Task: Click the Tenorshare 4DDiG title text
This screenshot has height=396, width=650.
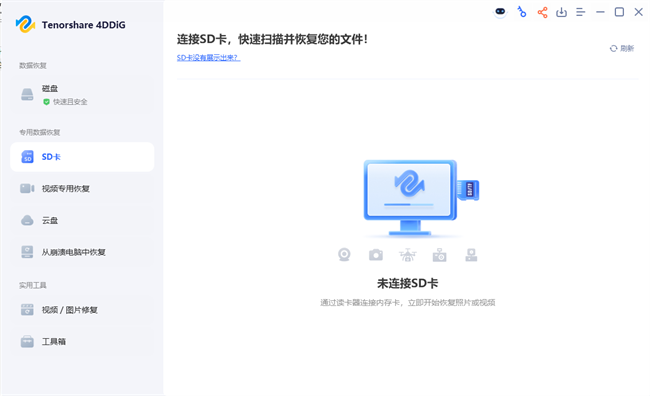Action: (x=83, y=25)
